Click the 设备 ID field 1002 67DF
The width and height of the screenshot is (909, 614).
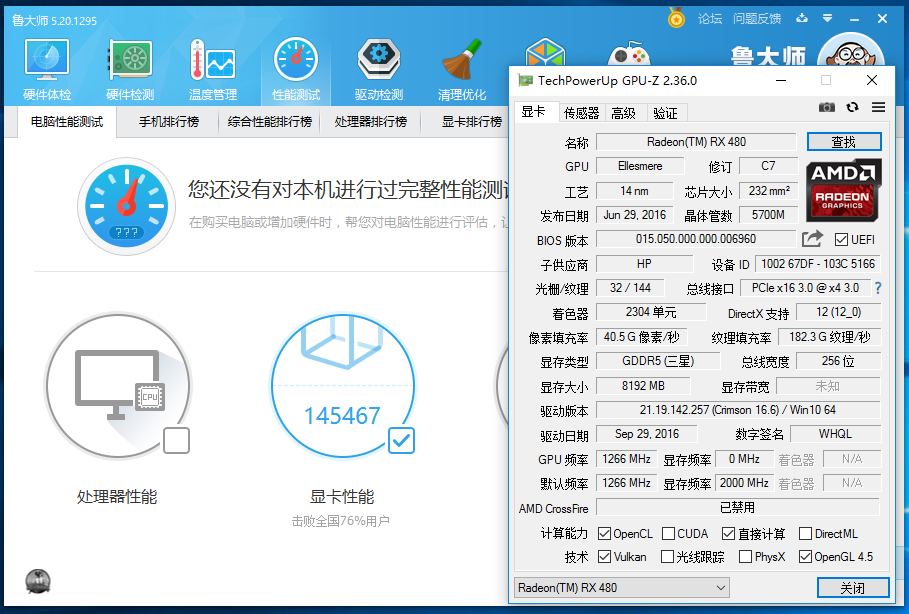click(x=818, y=264)
